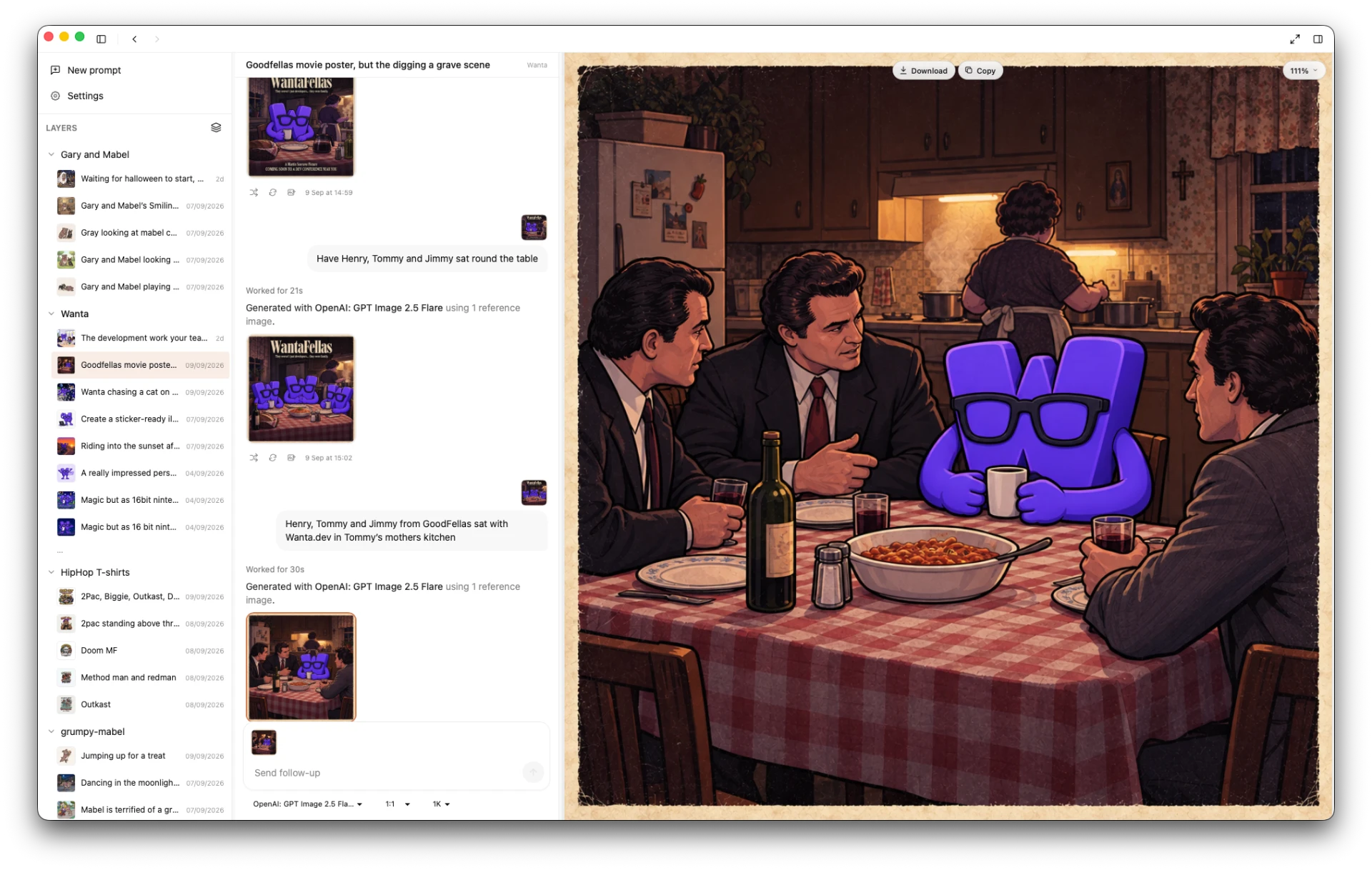Open the Outkast layer thumbnail icon

point(66,704)
